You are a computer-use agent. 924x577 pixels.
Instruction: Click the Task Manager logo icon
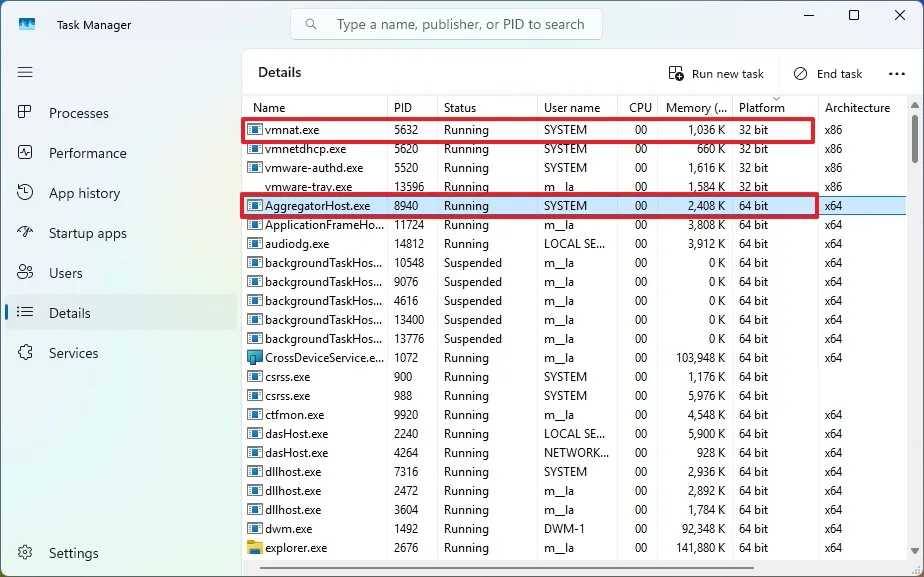(25, 23)
